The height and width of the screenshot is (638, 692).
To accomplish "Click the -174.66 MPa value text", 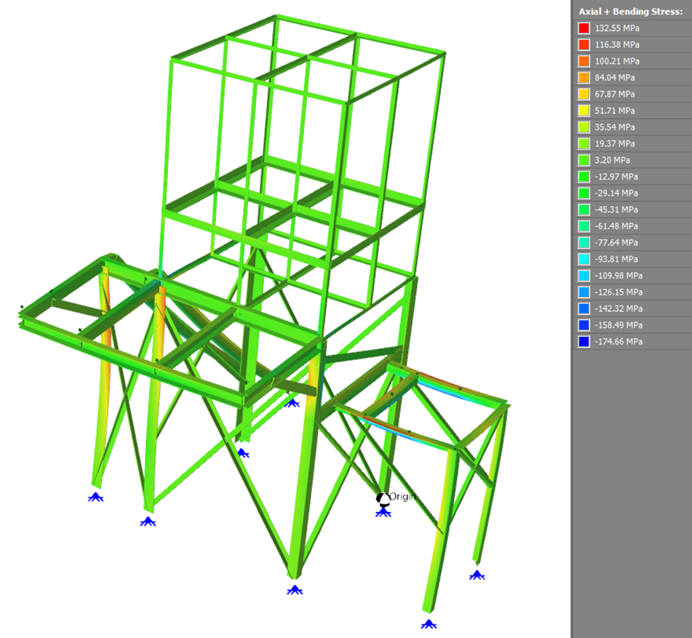I will [618, 342].
